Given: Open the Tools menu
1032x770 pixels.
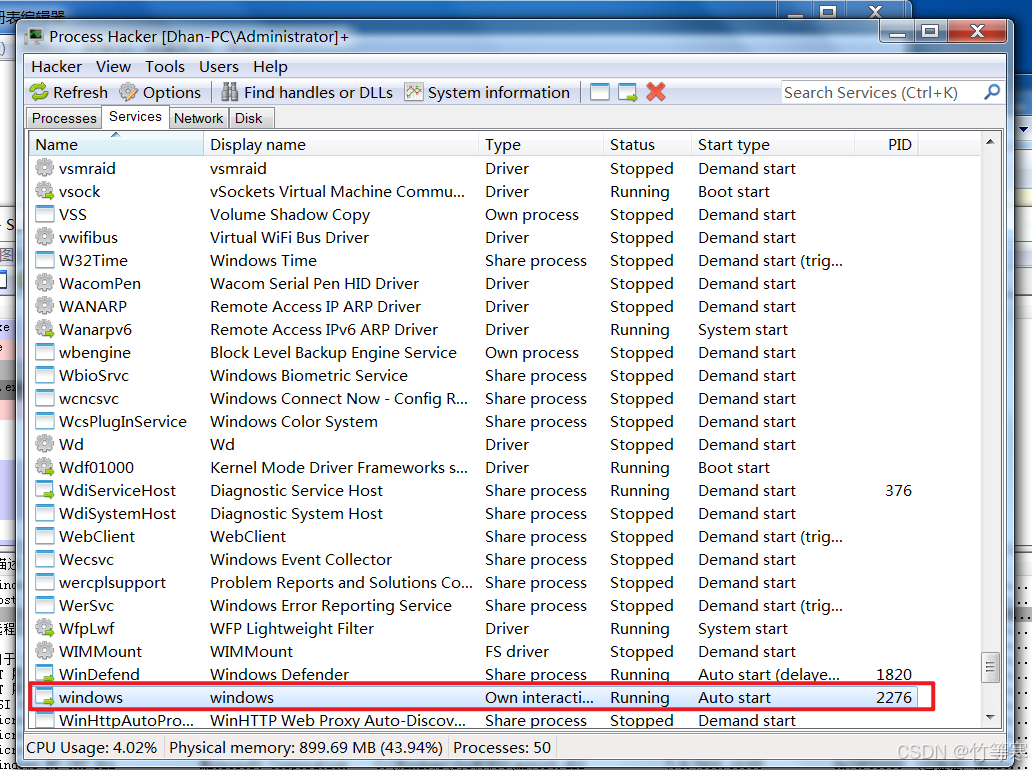Looking at the screenshot, I should click(165, 66).
